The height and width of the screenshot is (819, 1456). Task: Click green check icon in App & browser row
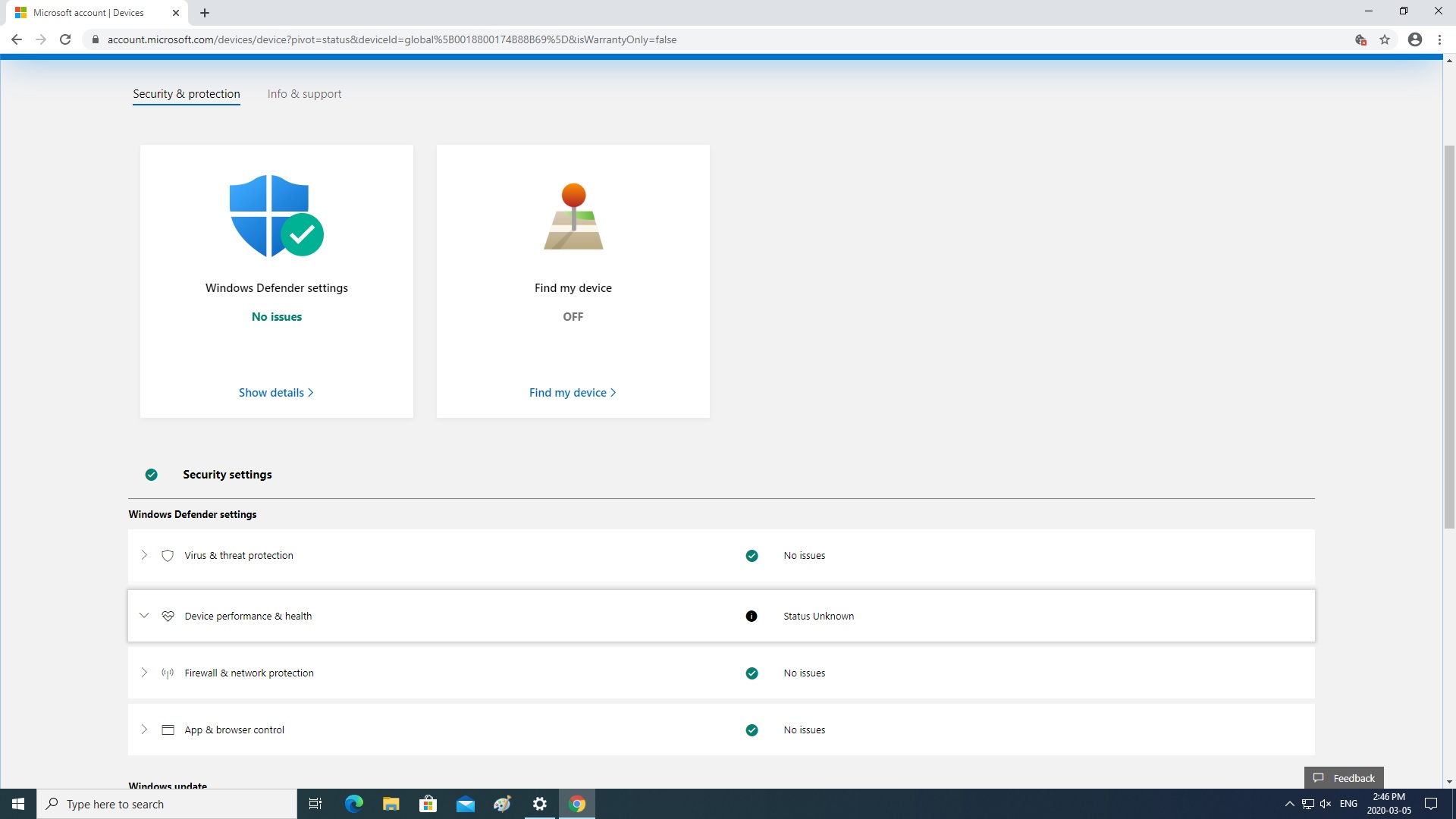tap(752, 730)
